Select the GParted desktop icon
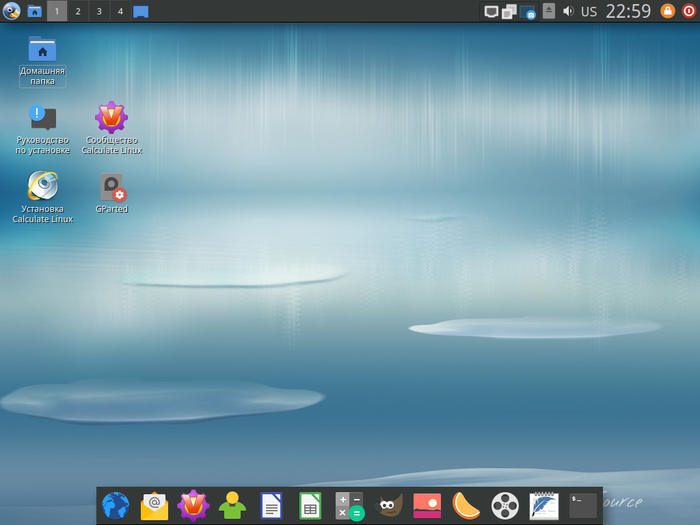This screenshot has height=525, width=700. 112,193
